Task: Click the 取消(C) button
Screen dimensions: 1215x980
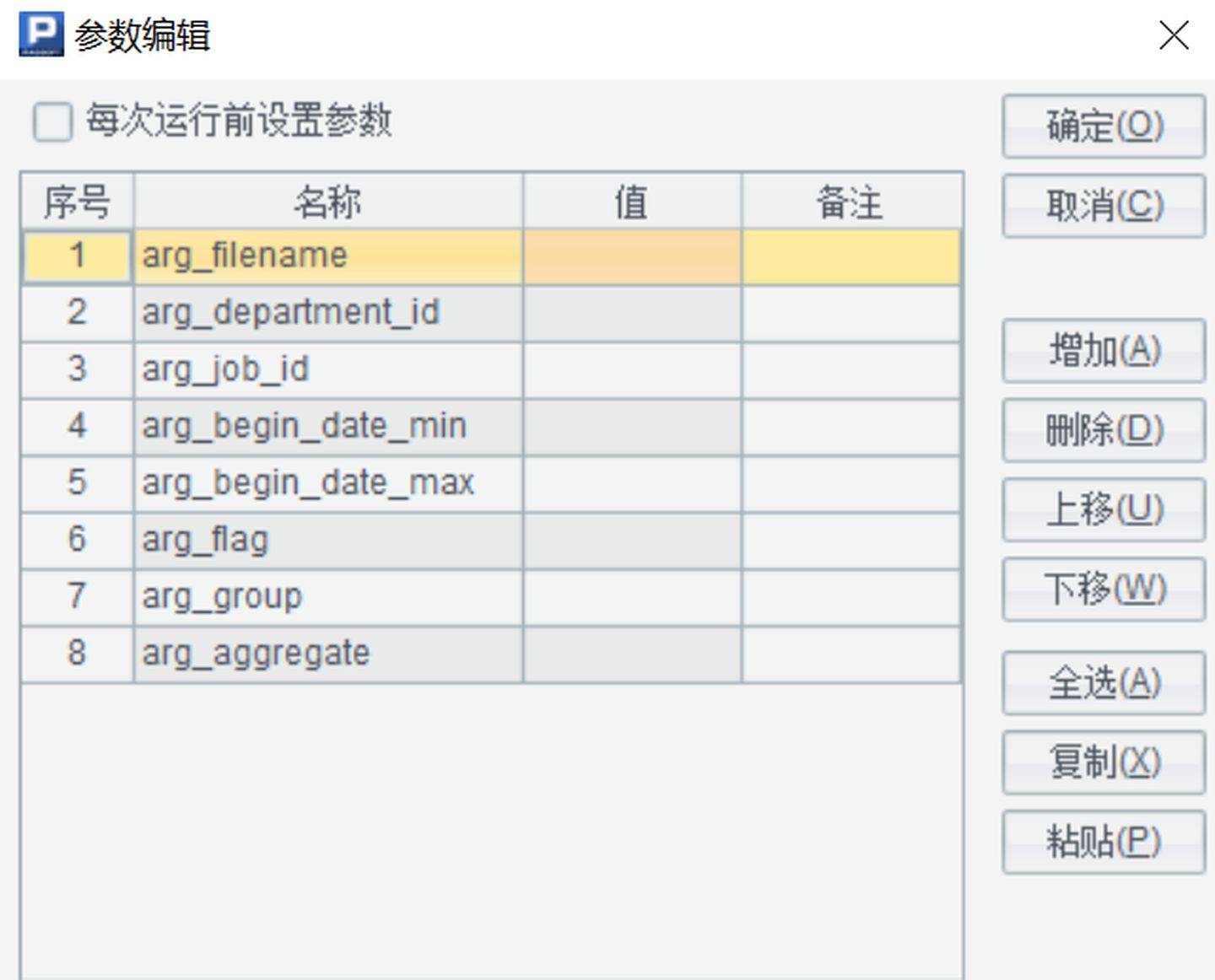Action: [1104, 206]
